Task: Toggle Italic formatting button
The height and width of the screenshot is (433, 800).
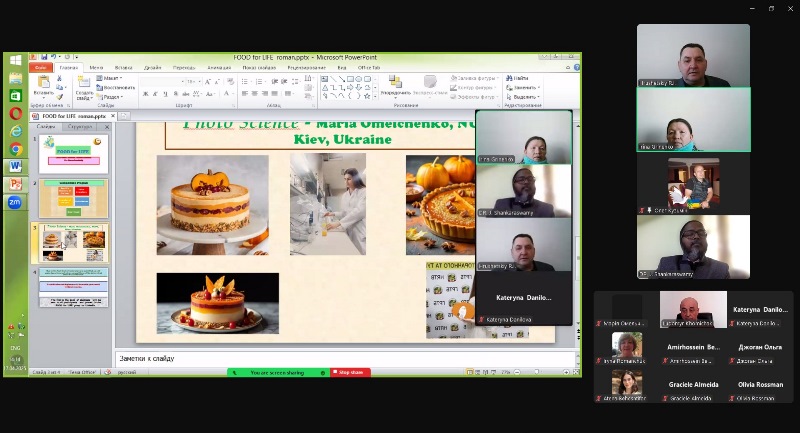Action: tap(155, 94)
